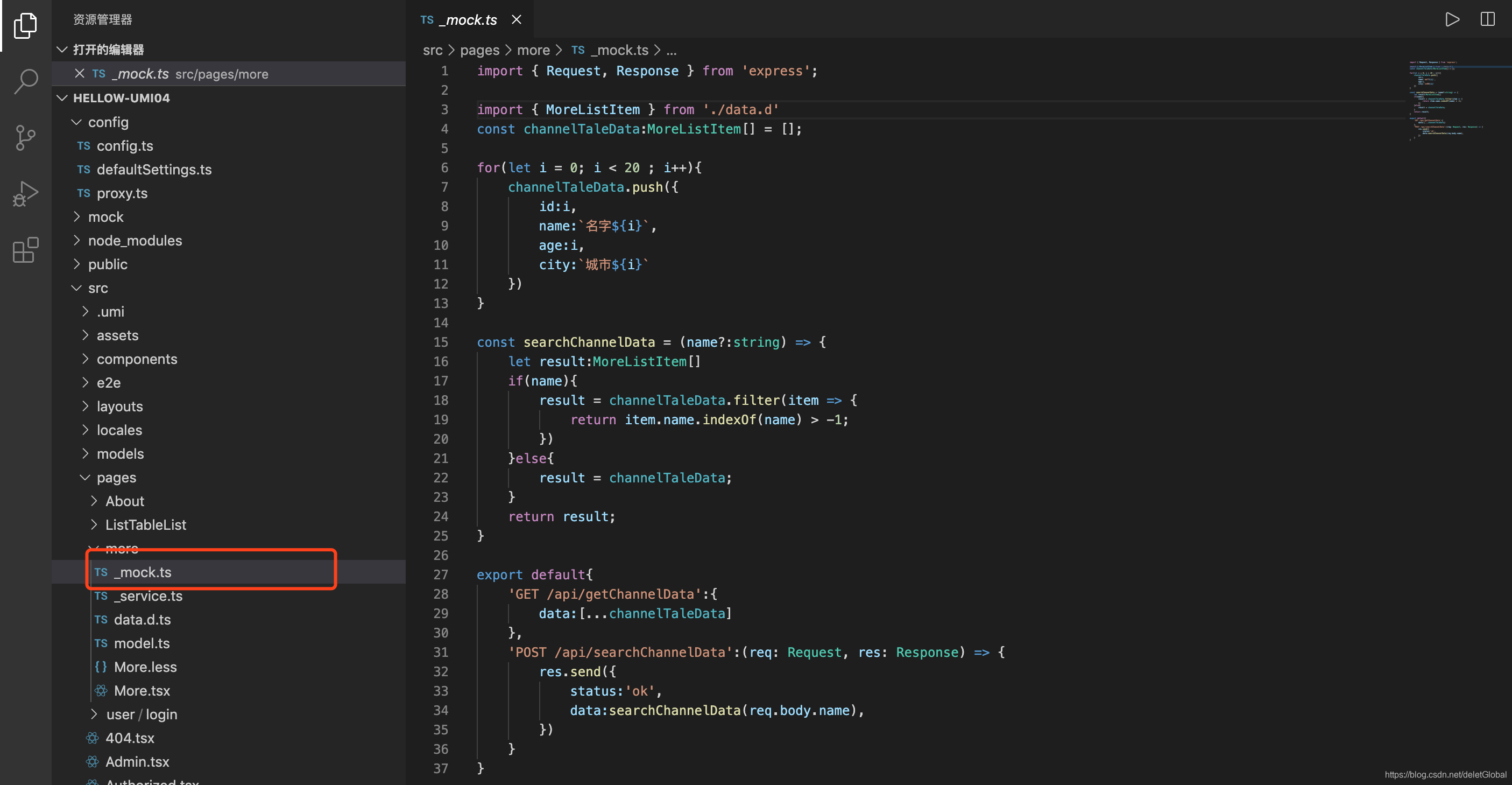1512x785 pixels.
Task: Expand the public folder
Action: pyautogui.click(x=76, y=264)
